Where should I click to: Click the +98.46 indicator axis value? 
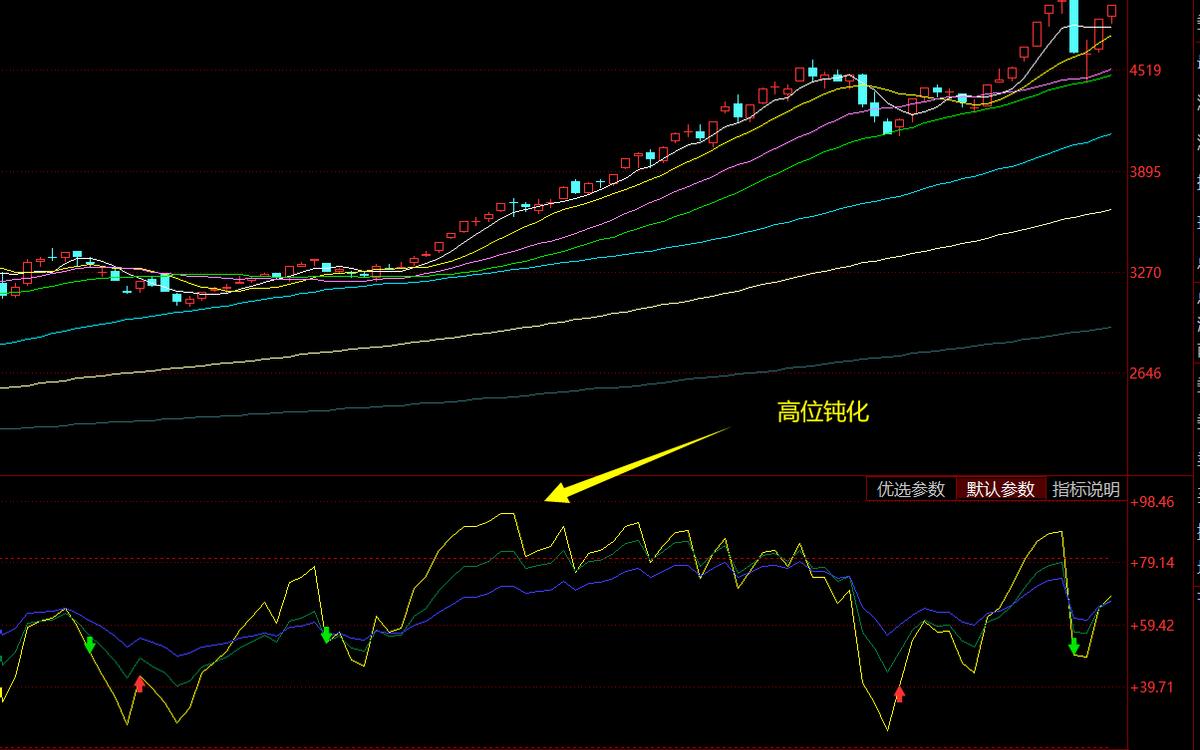pyautogui.click(x=1151, y=502)
